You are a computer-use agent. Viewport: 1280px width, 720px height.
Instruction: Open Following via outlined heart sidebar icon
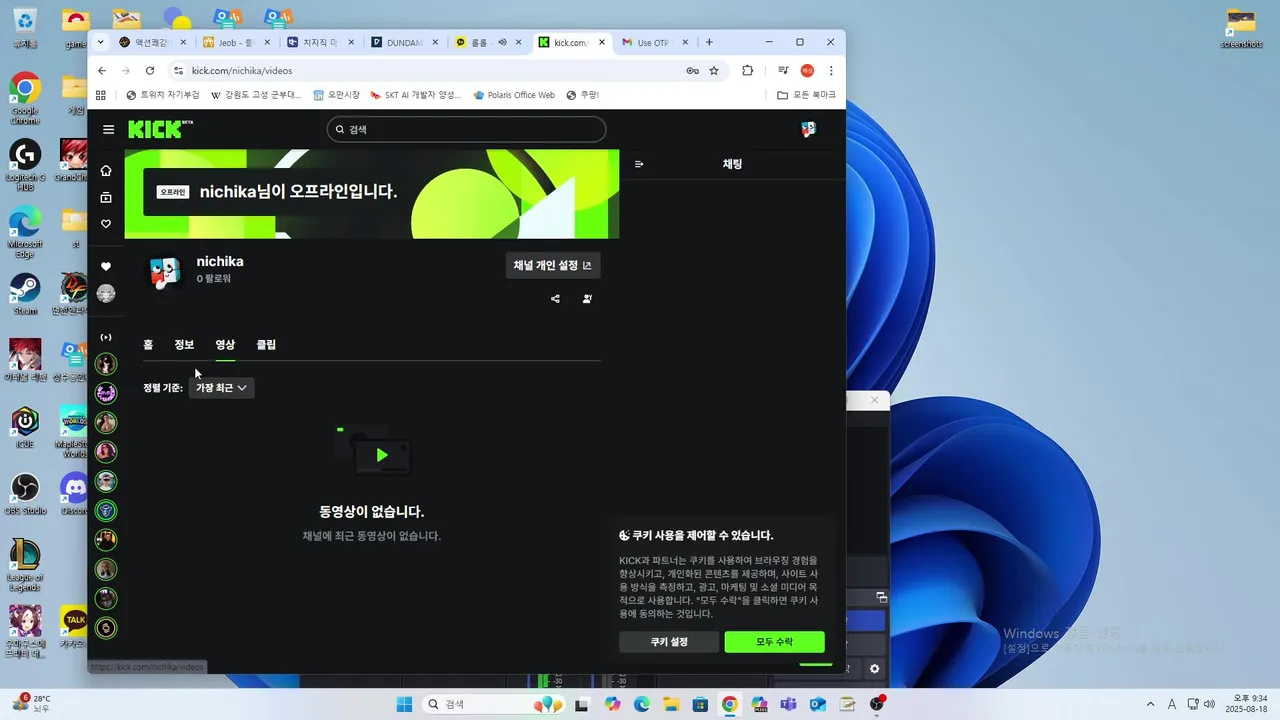click(106, 224)
